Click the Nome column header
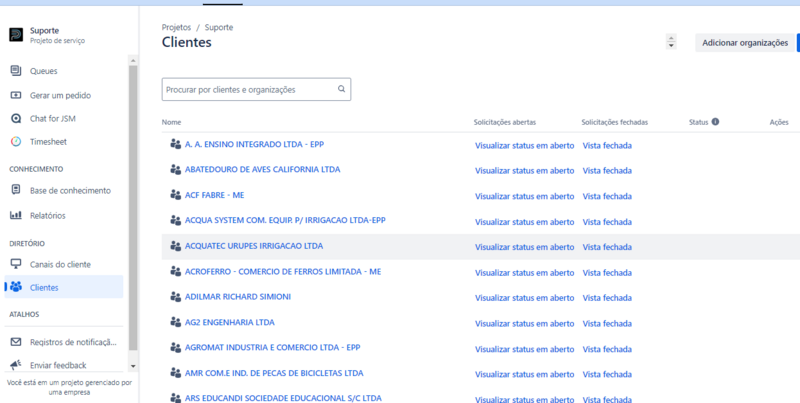The height and width of the screenshot is (403, 800). point(171,122)
